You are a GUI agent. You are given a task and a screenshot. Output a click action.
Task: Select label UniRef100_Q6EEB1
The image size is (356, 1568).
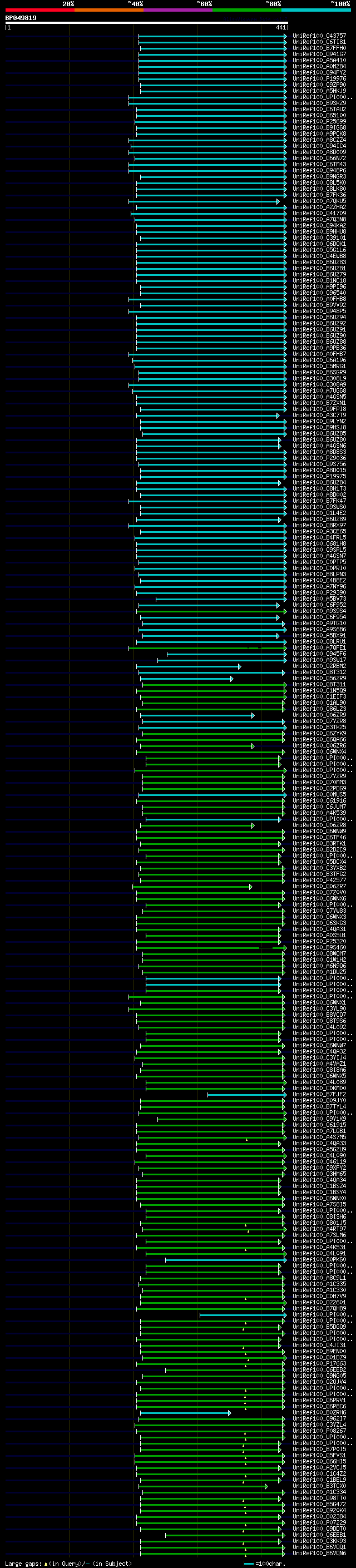319,1535
